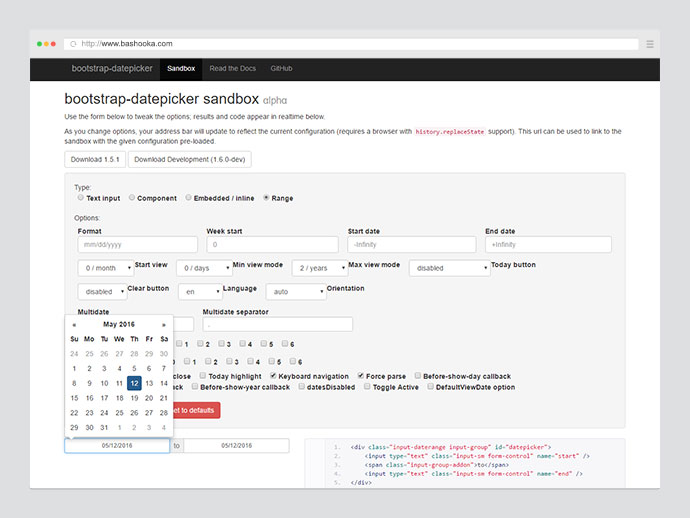Viewport: 690px width, 518px height.
Task: Select Embedded / inline type radio
Action: pyautogui.click(x=188, y=198)
